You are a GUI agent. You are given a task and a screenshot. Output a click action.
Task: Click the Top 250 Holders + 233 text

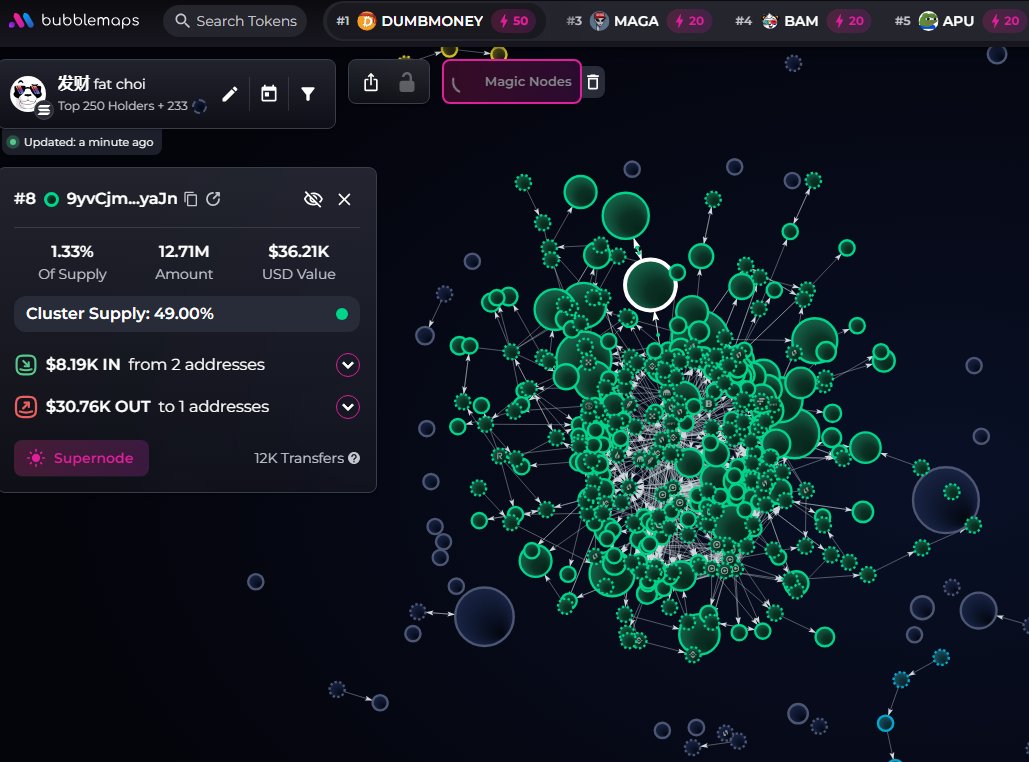point(122,106)
